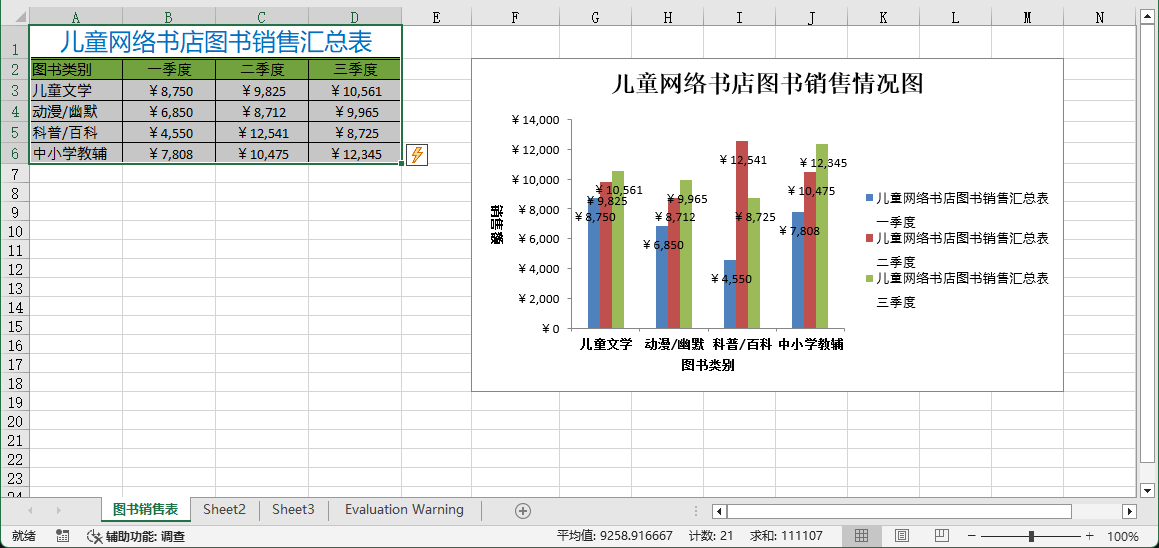The width and height of the screenshot is (1159, 548).
Task: Select the 二季度 legend entry in chart
Action: tap(960, 247)
